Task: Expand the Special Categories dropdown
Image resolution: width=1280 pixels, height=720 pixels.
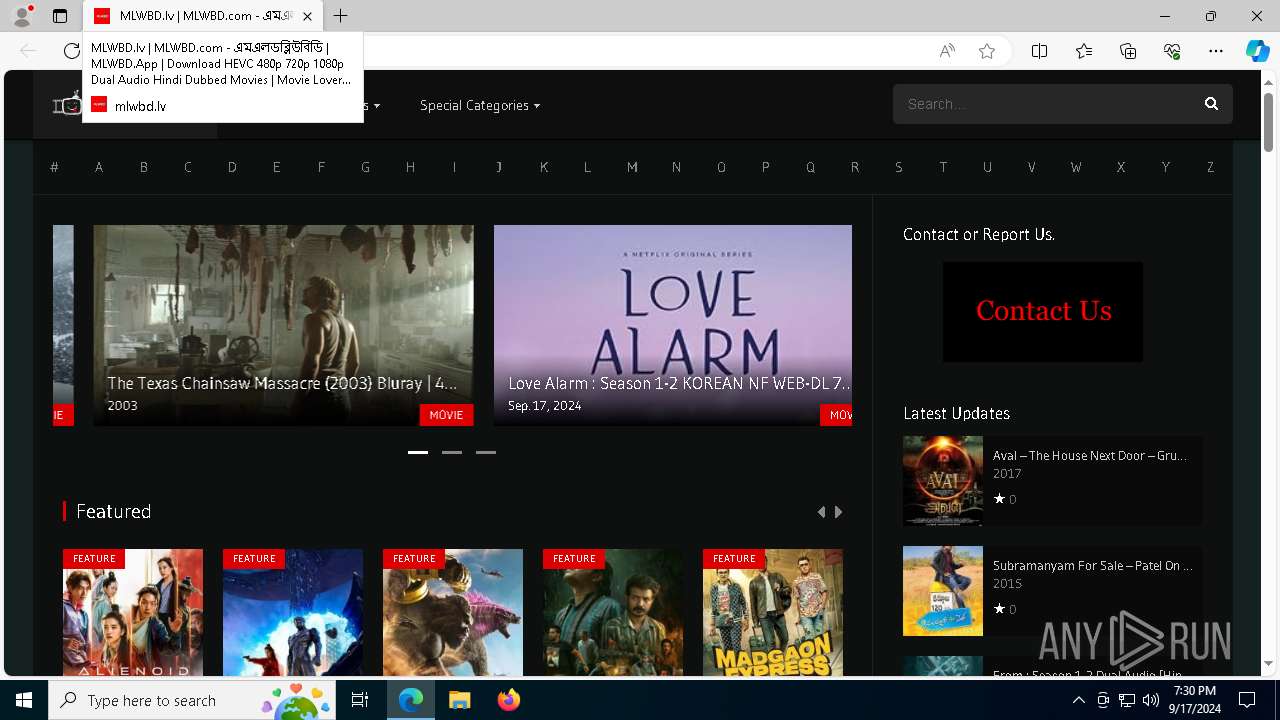Action: coord(480,105)
